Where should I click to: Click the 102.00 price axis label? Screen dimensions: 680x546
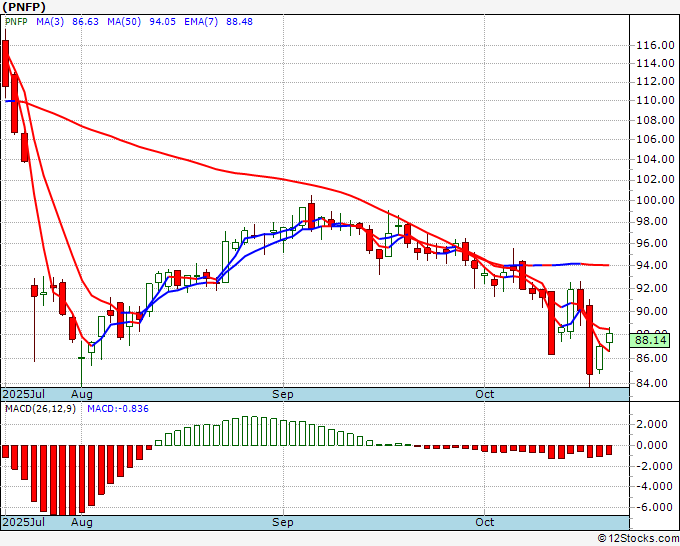[x=655, y=179]
